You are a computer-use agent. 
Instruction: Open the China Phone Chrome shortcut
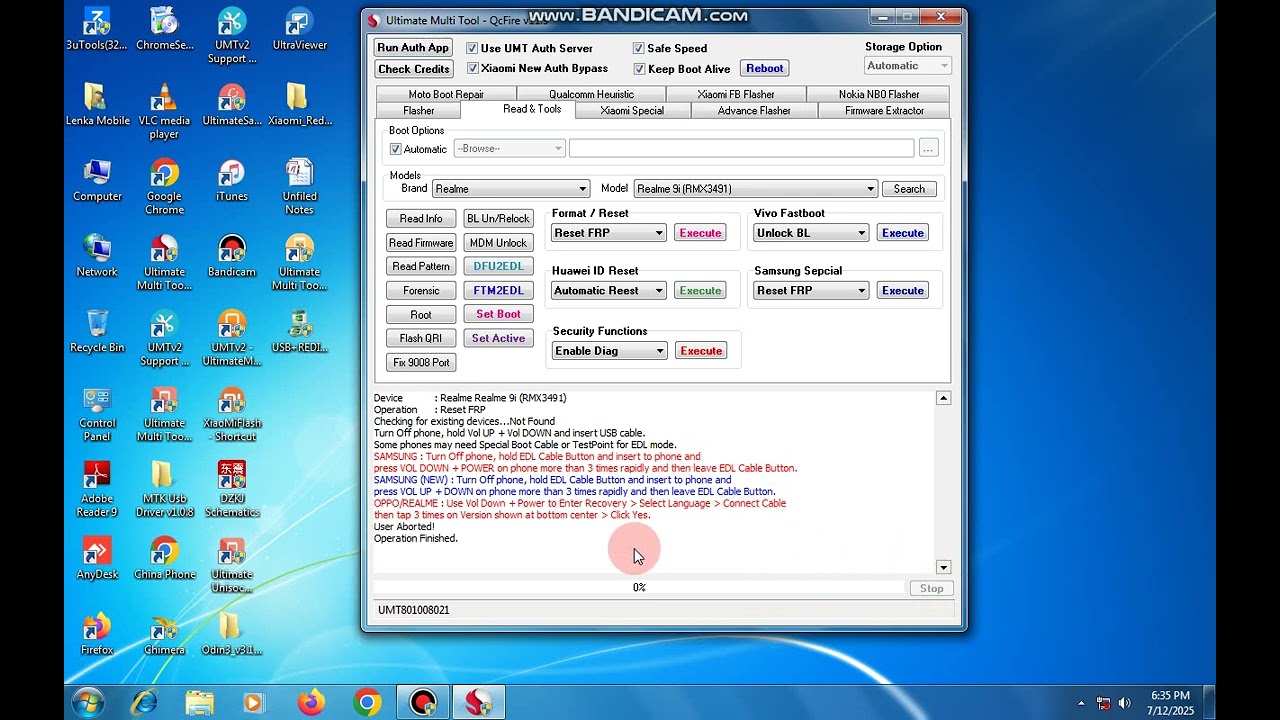pyautogui.click(x=164, y=559)
